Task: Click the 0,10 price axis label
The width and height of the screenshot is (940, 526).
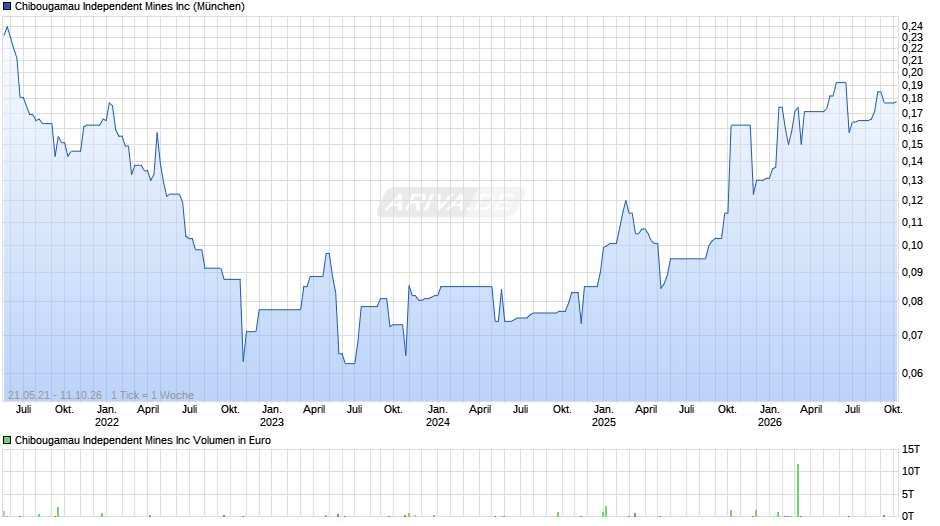Action: 912,245
